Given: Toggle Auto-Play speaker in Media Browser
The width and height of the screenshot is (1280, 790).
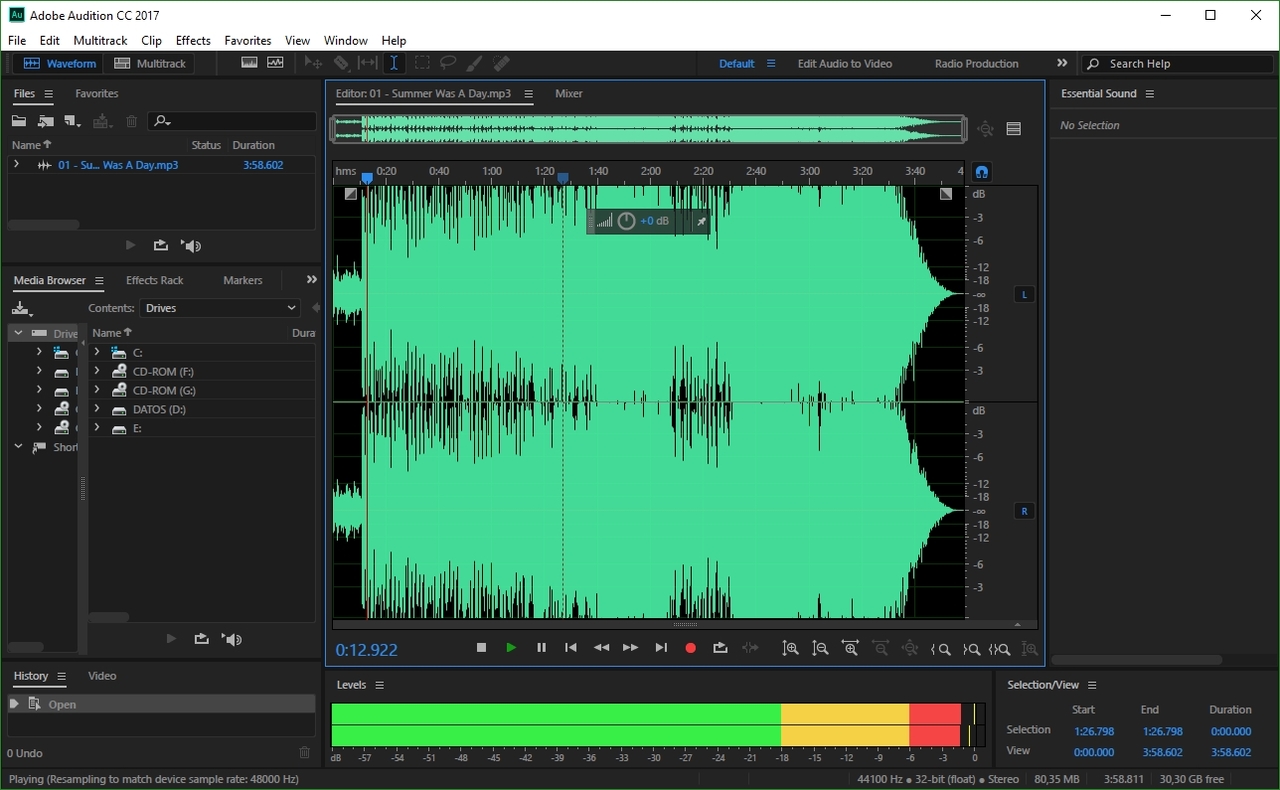Looking at the screenshot, I should (232, 639).
